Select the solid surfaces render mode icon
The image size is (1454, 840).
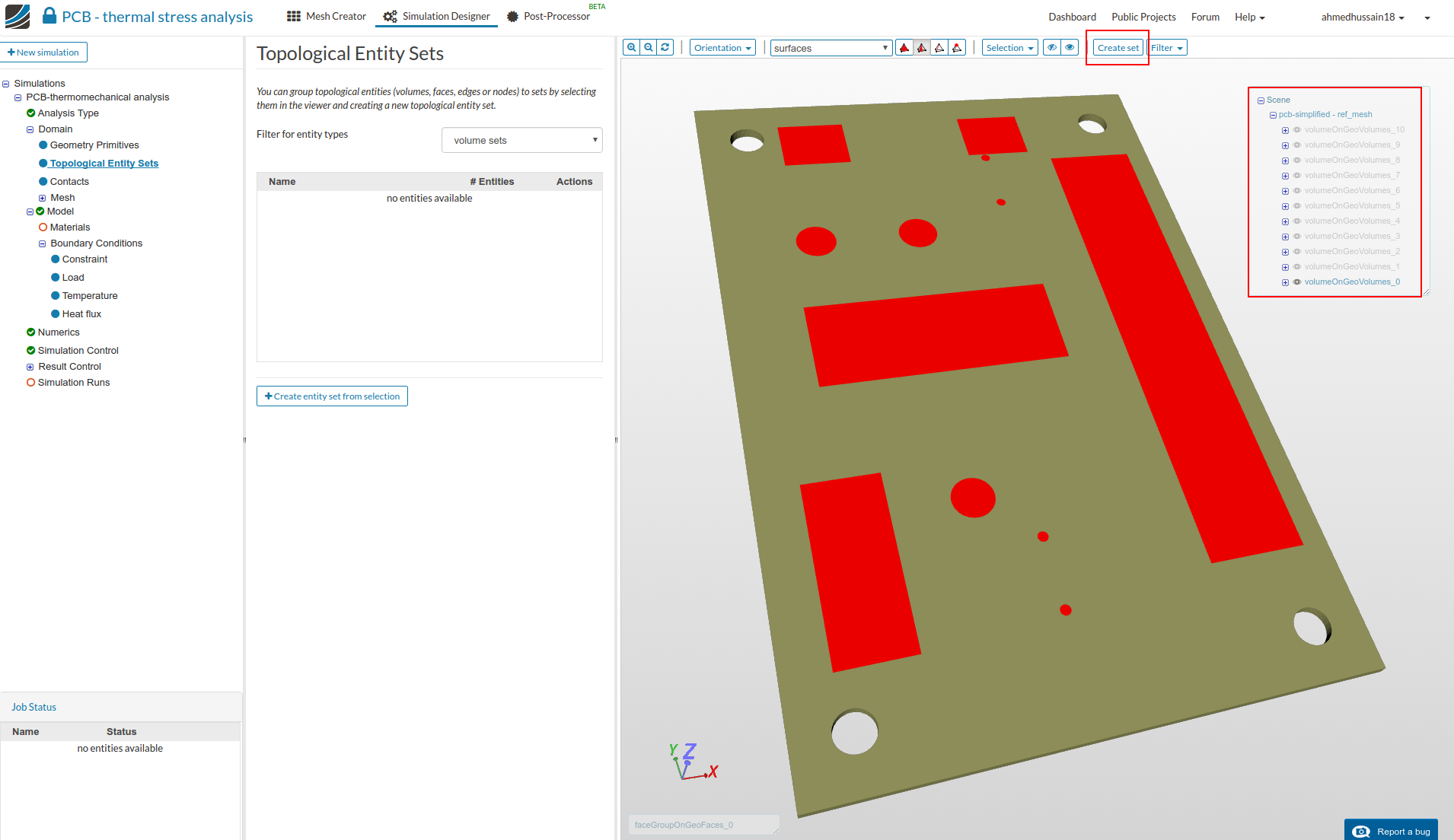click(x=904, y=48)
